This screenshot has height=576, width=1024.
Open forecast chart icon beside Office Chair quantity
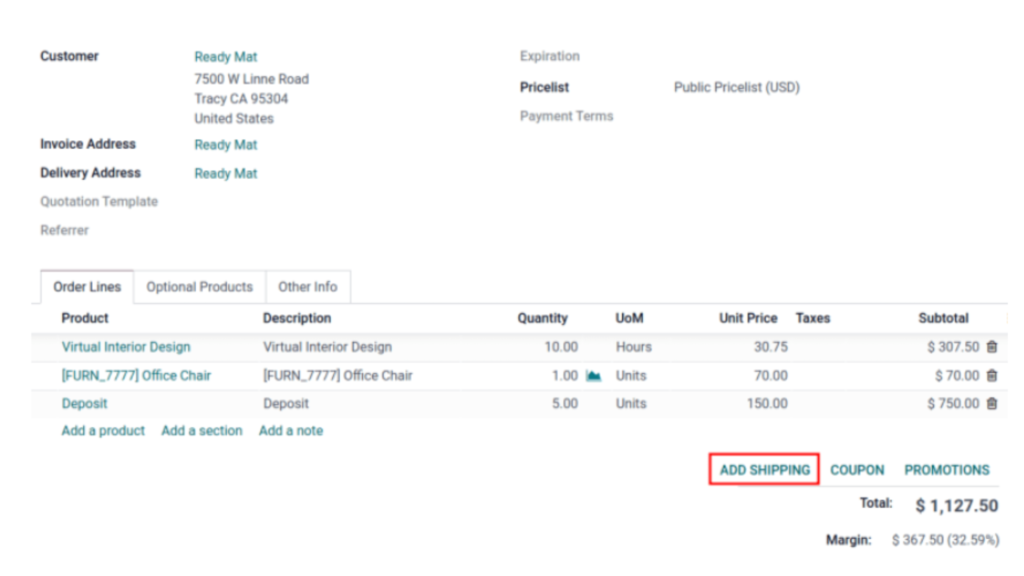593,376
